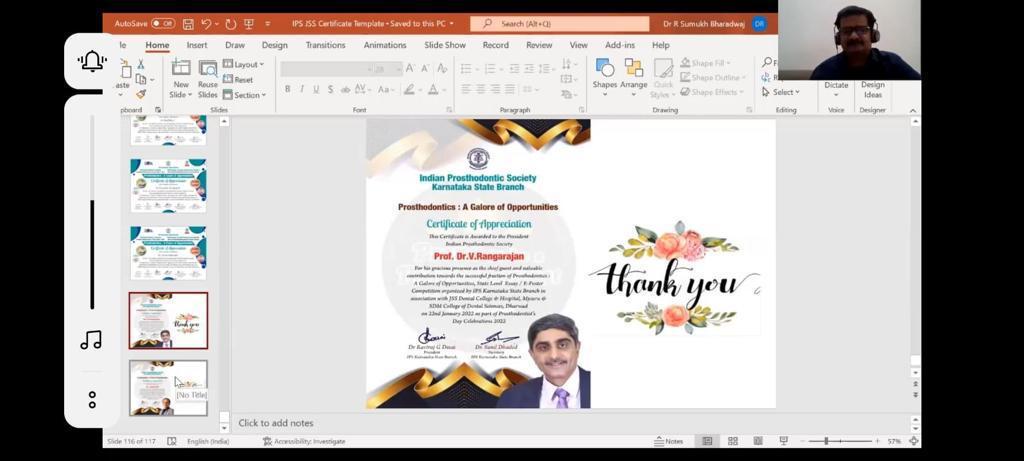Click the 'Click to add notes' area
1024x461 pixels.
276,423
